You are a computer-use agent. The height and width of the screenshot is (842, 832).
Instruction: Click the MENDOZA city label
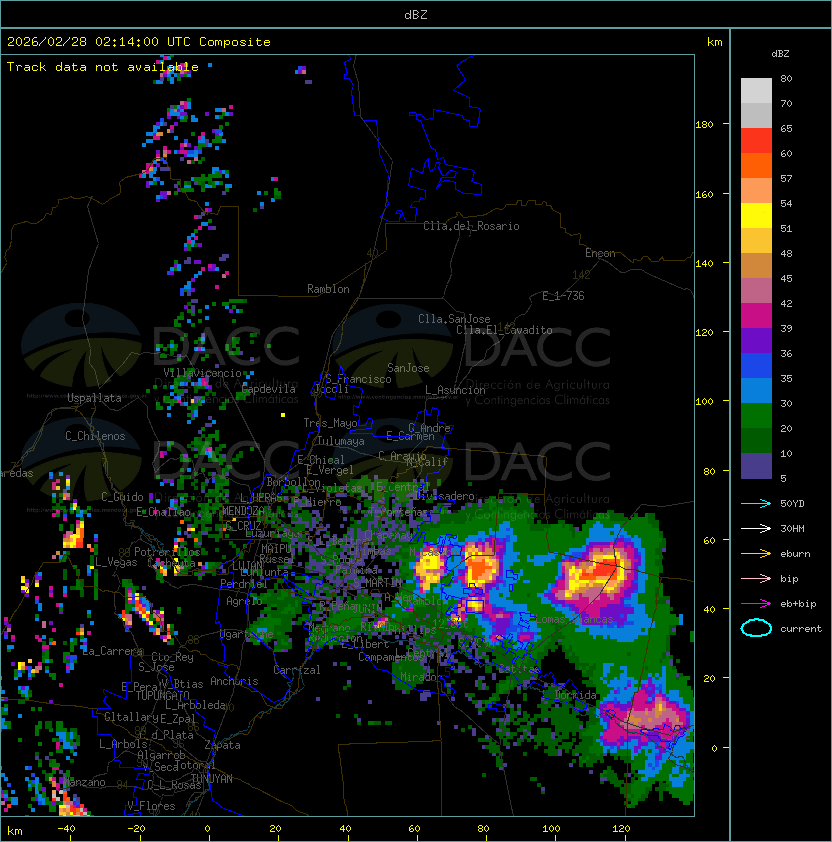click(243, 510)
